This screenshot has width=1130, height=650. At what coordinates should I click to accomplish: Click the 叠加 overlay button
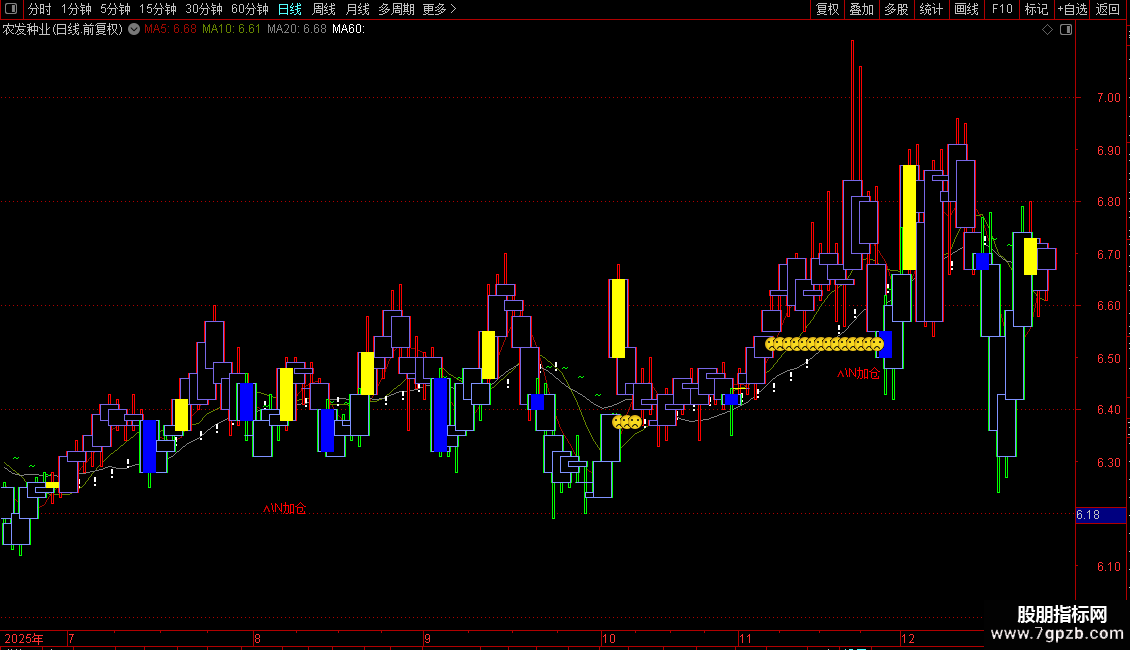point(861,9)
